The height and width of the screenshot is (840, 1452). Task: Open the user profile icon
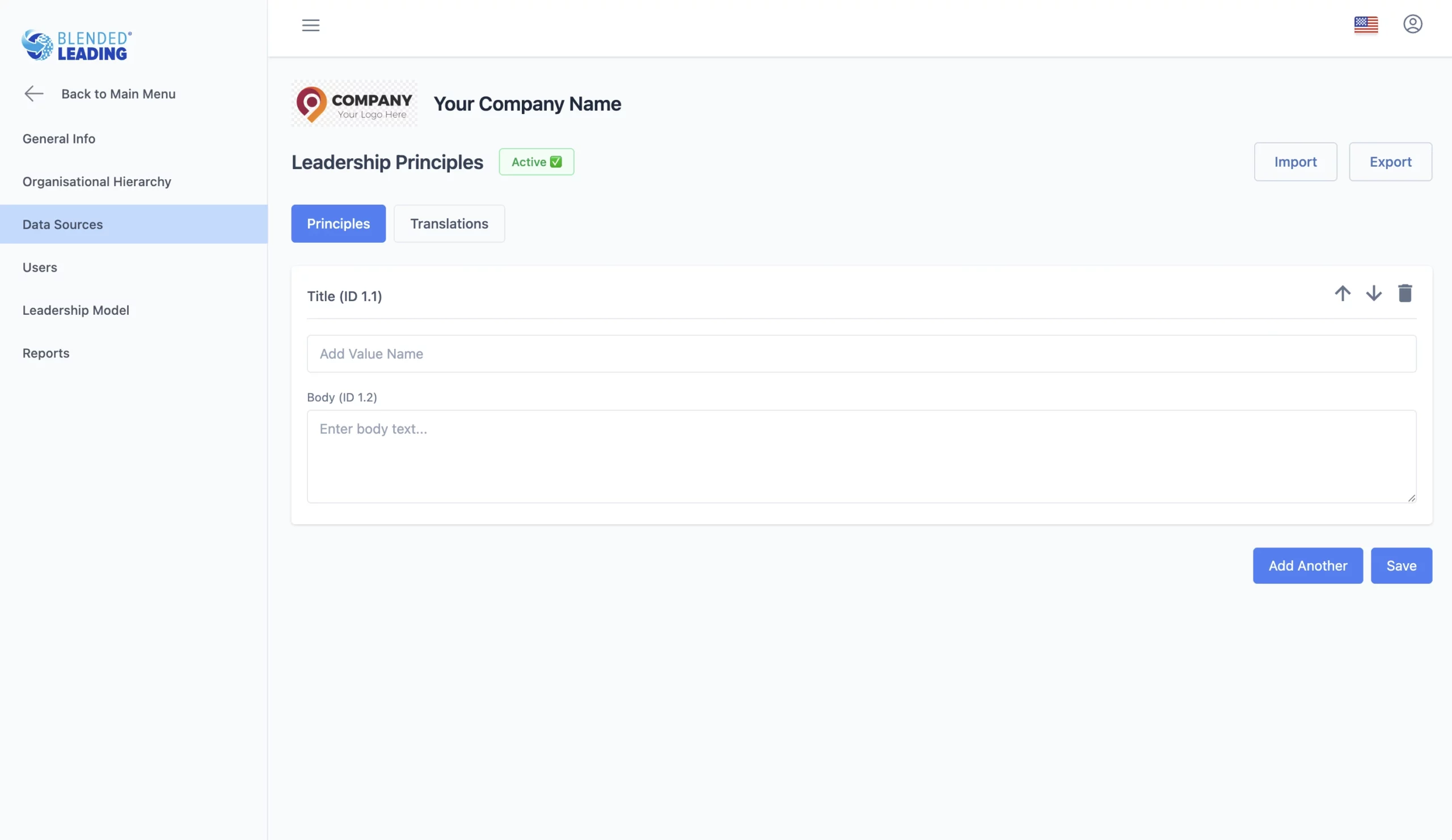click(1412, 24)
